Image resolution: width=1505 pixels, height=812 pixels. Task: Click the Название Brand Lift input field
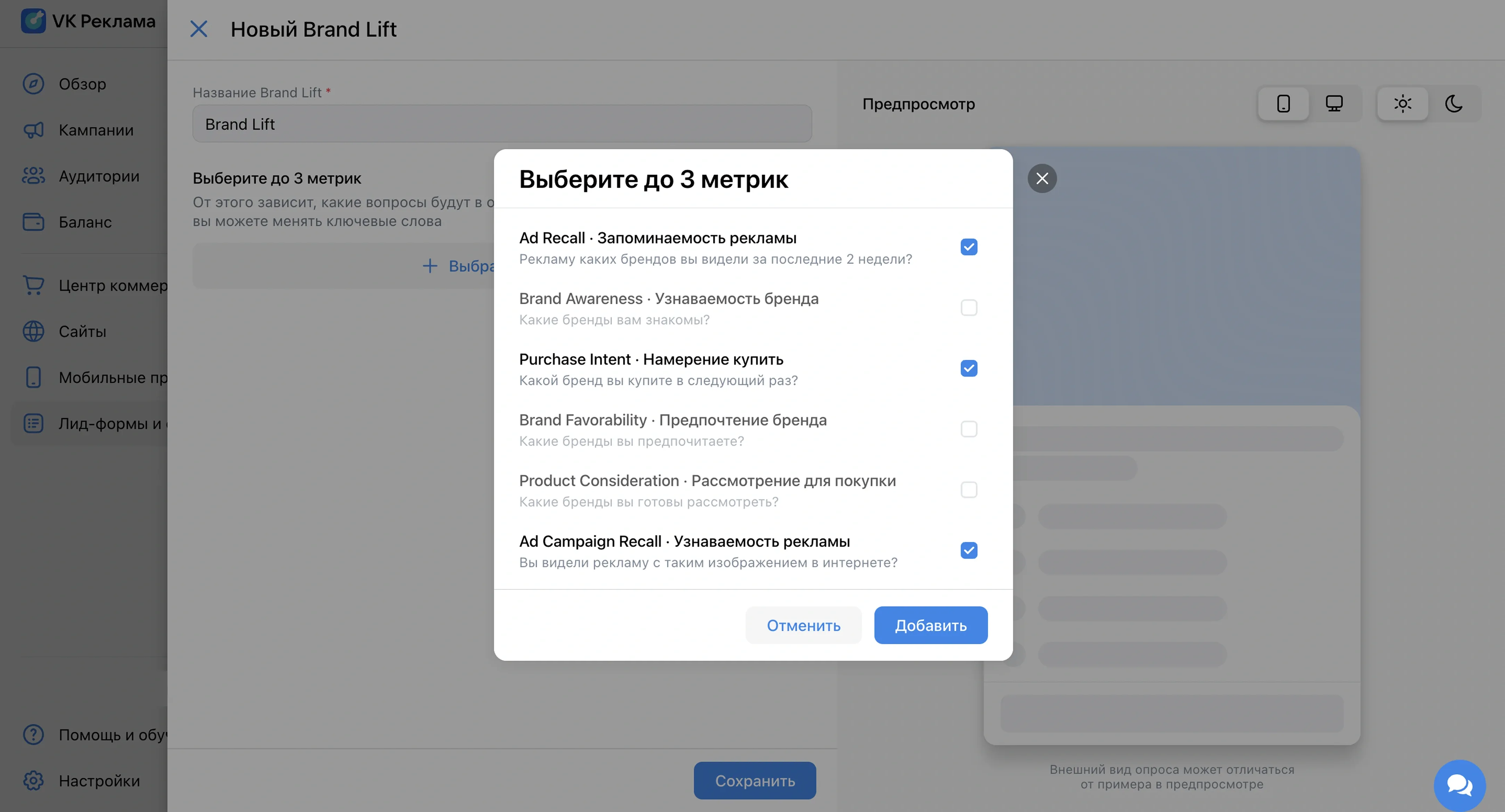tap(501, 124)
